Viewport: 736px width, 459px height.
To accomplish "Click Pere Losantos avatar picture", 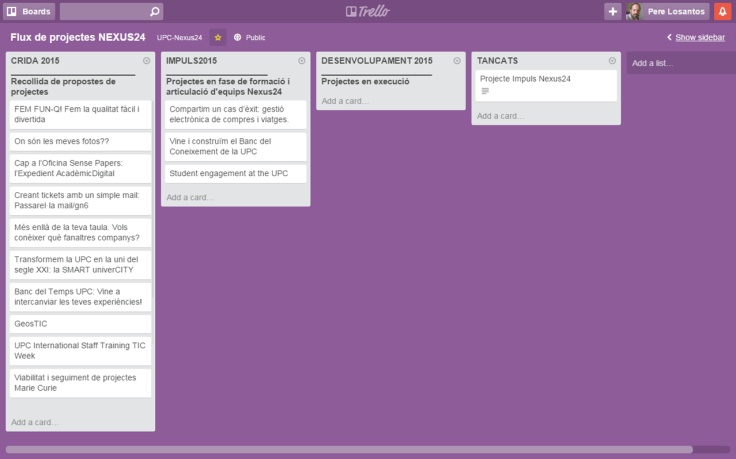I will (634, 11).
